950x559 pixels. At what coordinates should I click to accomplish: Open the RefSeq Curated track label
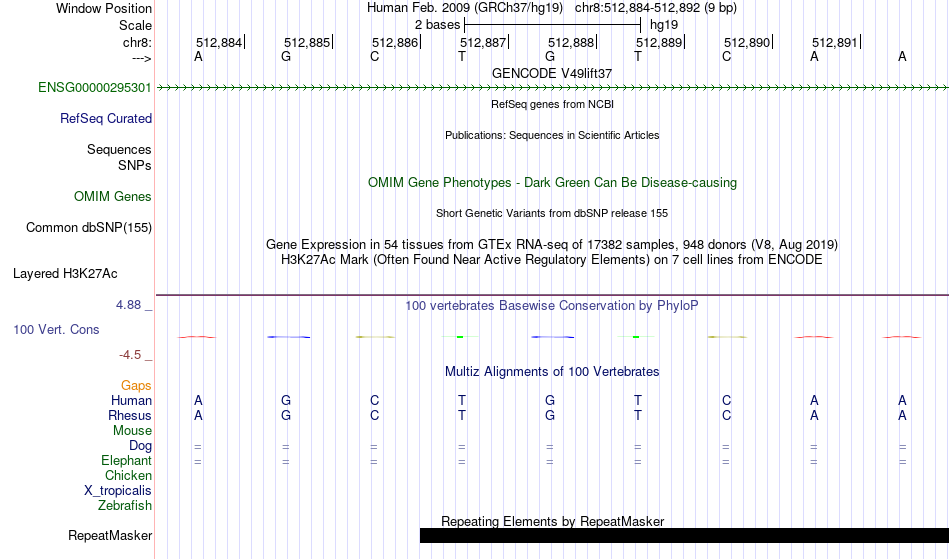pyautogui.click(x=106, y=119)
